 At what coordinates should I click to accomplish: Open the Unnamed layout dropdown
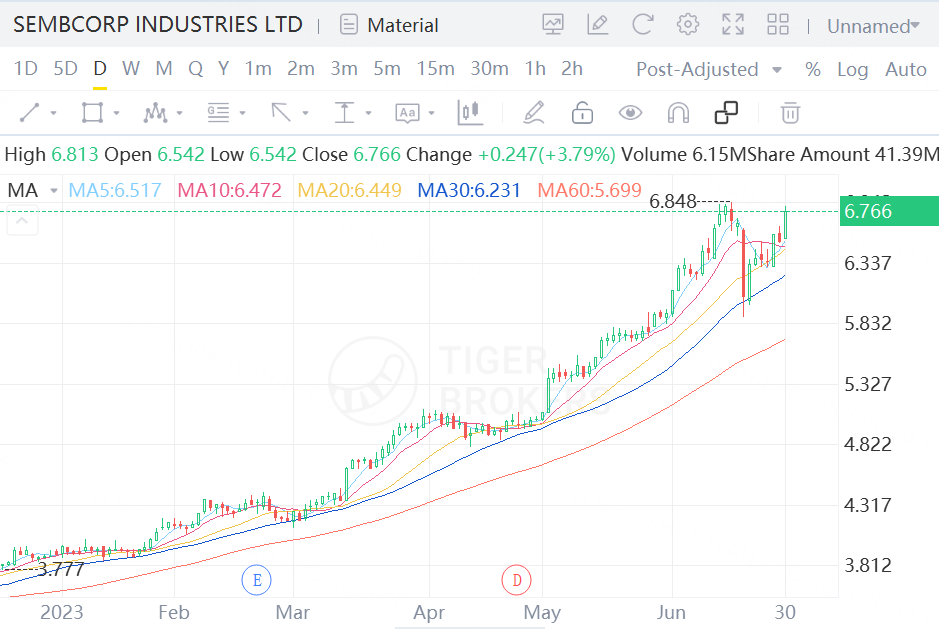click(872, 26)
